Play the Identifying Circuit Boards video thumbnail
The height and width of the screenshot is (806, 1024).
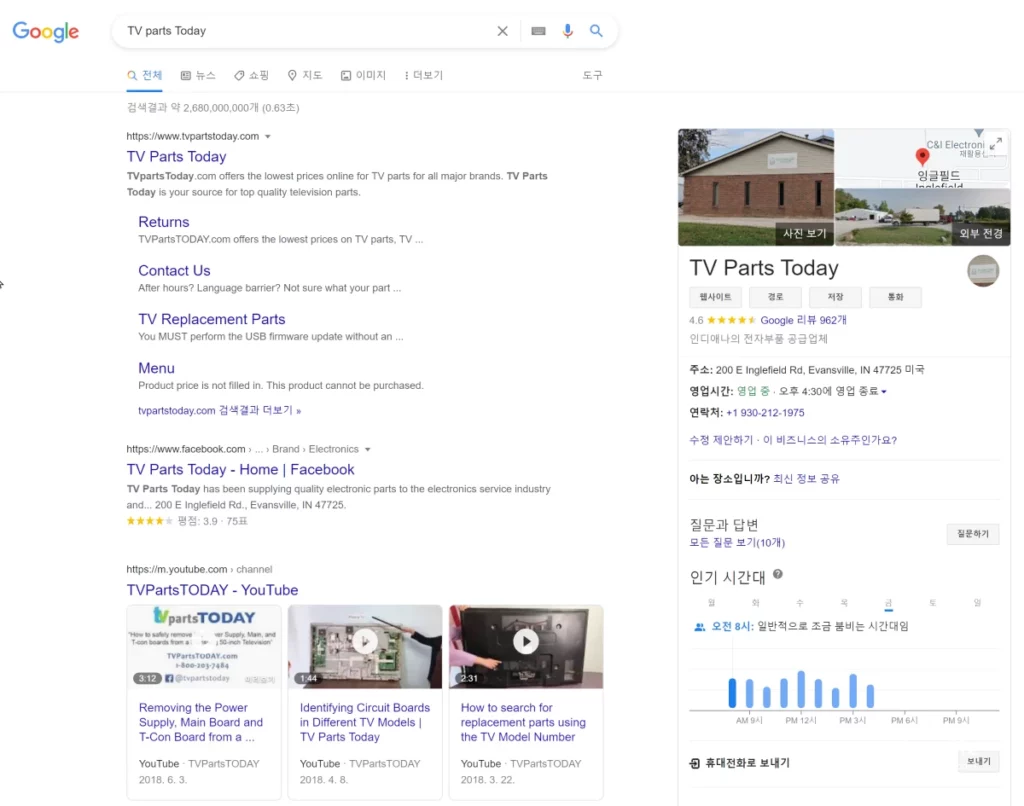365,646
